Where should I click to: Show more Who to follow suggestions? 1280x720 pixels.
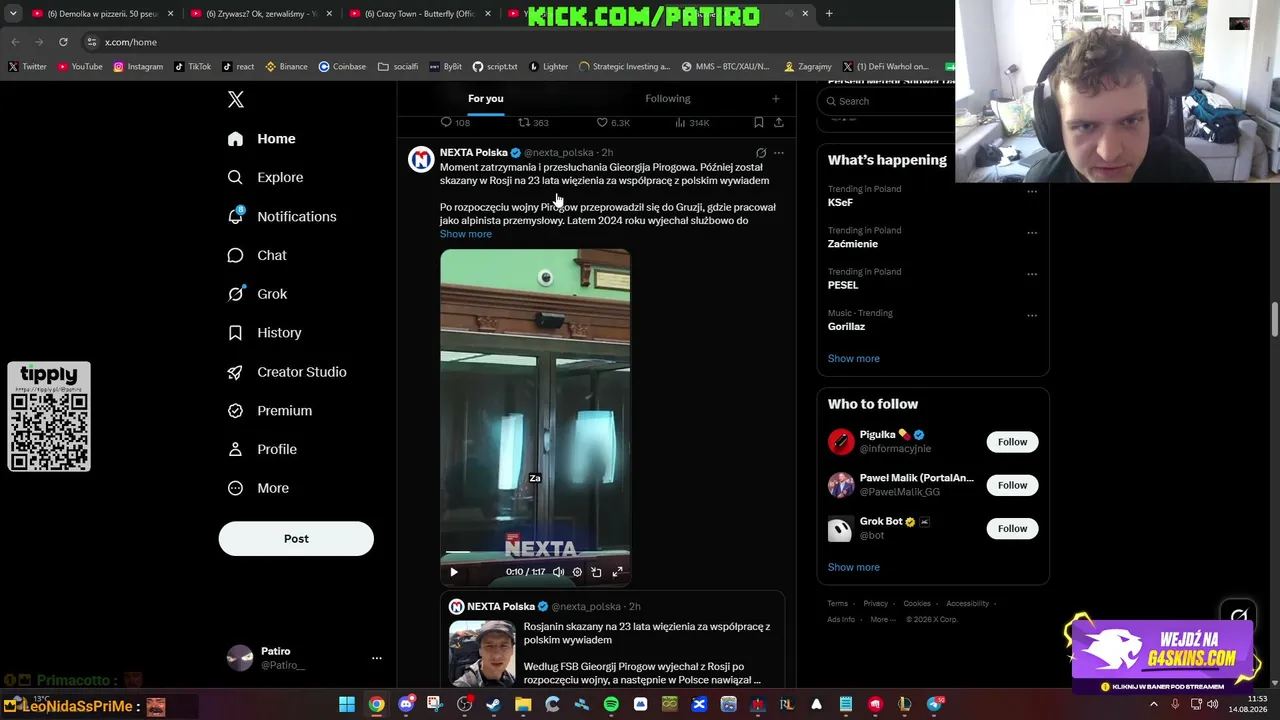point(854,567)
